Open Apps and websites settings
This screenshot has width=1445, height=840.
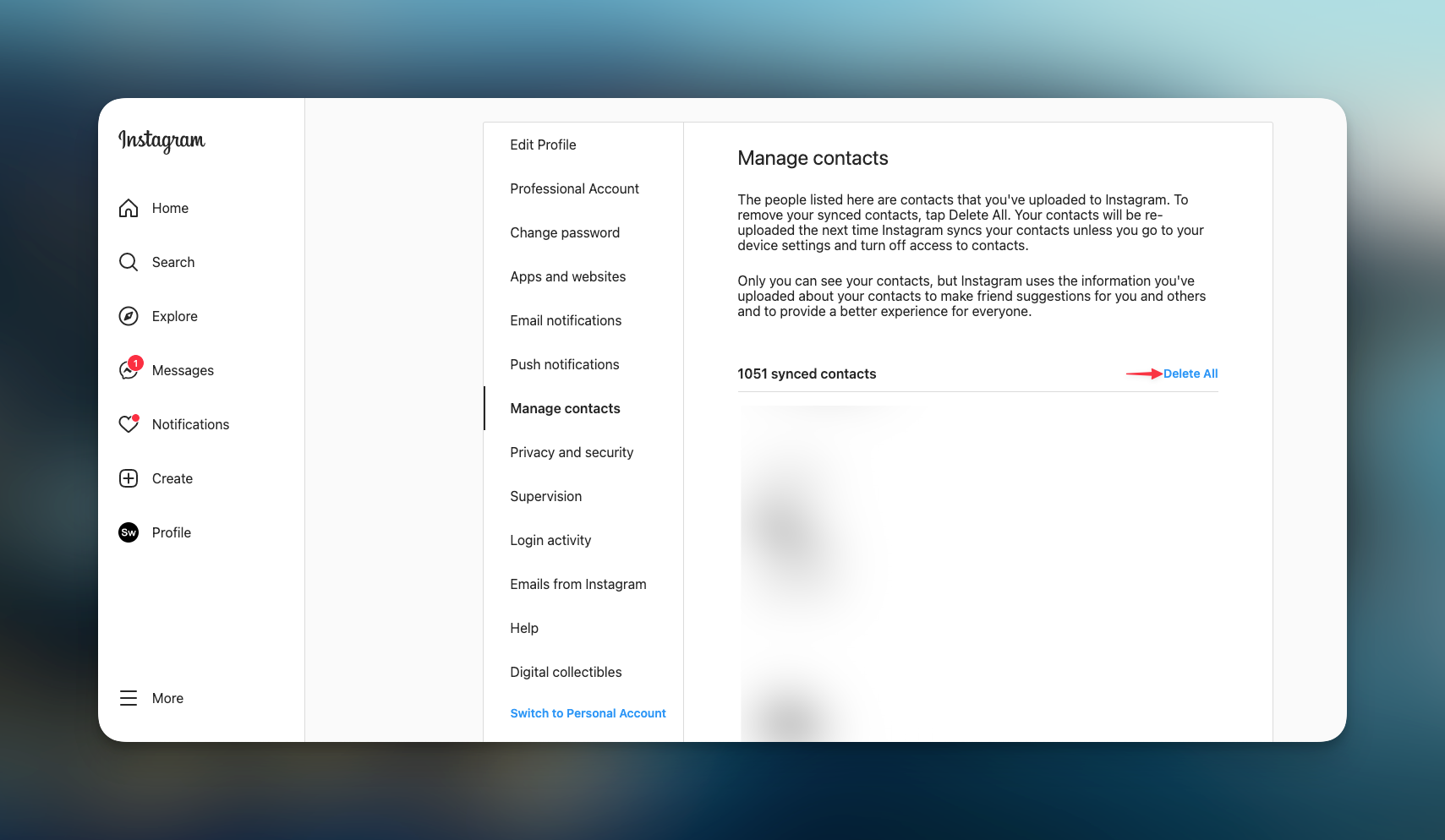tap(567, 276)
